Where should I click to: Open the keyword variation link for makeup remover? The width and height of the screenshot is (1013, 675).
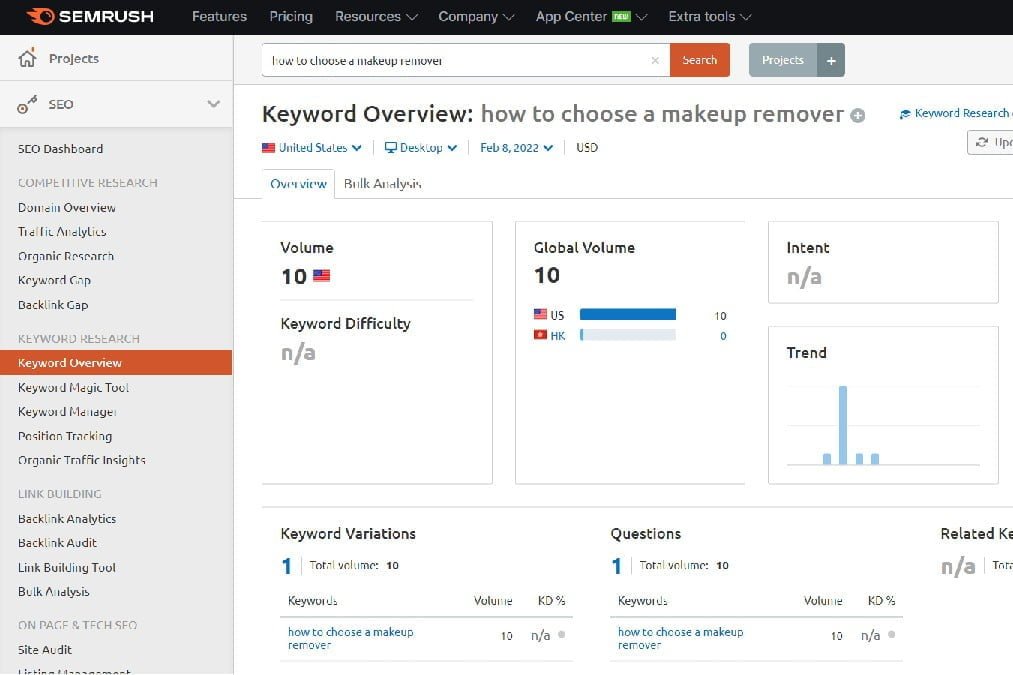click(x=349, y=638)
